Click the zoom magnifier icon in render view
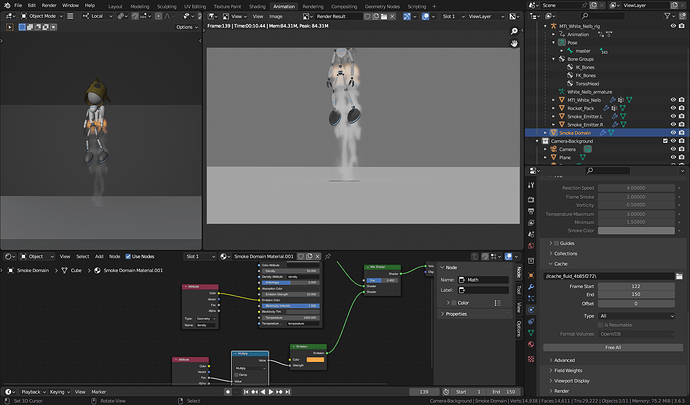This screenshot has height=405, width=690. point(514,31)
